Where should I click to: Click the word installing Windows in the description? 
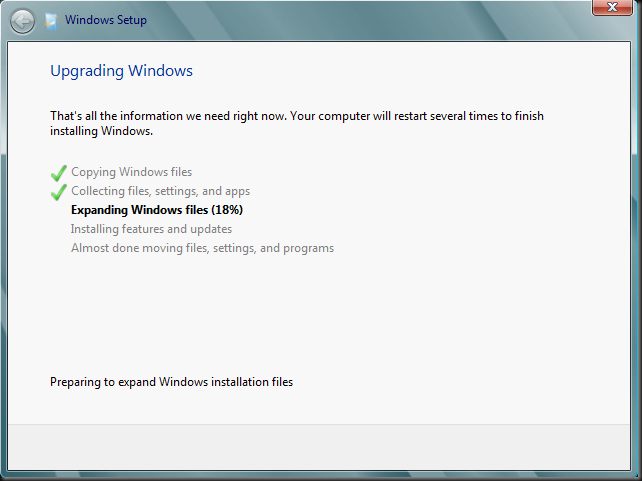pyautogui.click(x=101, y=131)
